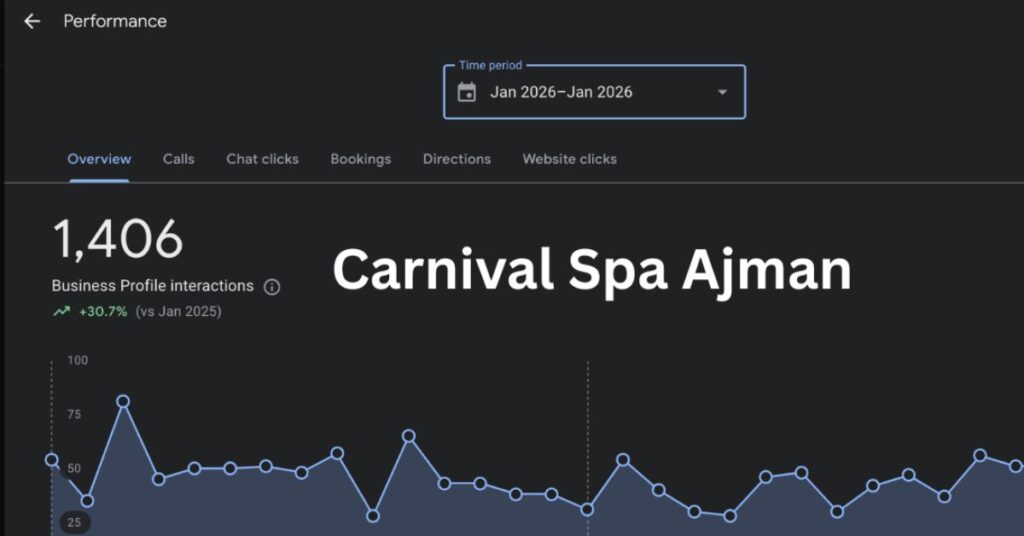
Task: Open the Time period dropdown arrow
Action: [722, 92]
